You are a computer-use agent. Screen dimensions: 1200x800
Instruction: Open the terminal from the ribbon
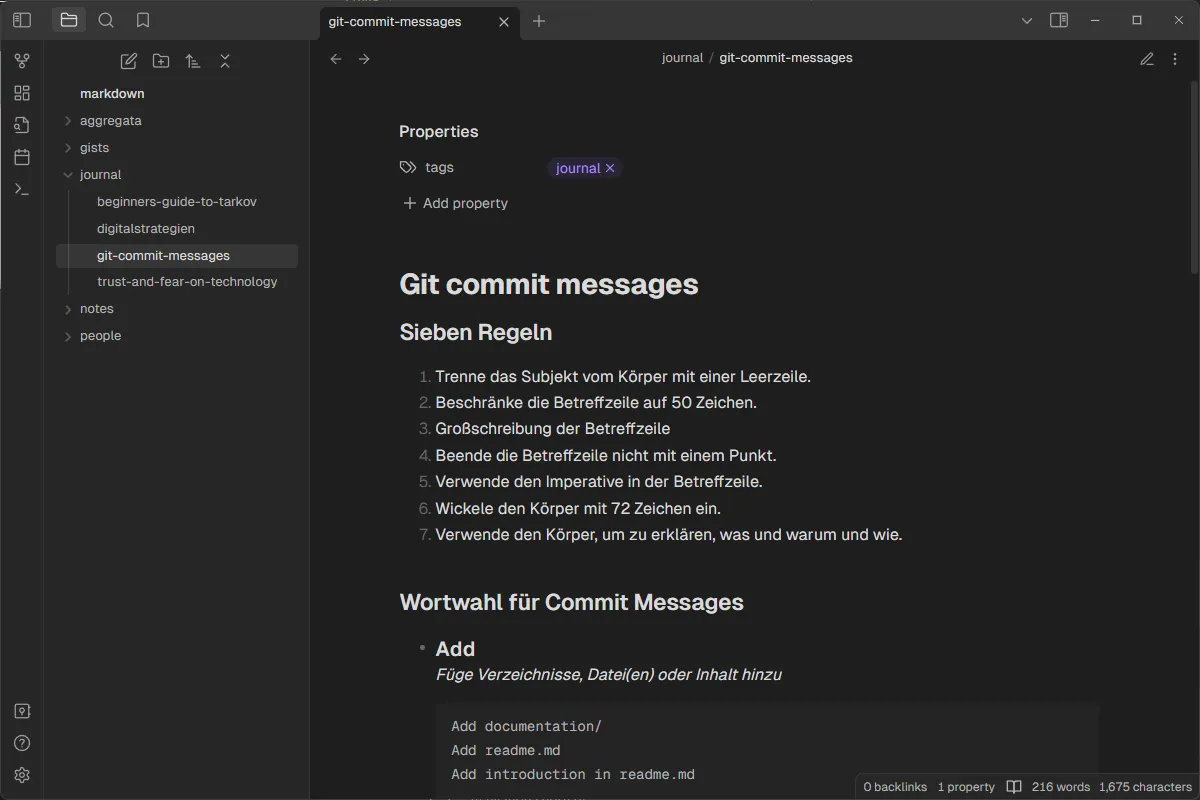21,189
